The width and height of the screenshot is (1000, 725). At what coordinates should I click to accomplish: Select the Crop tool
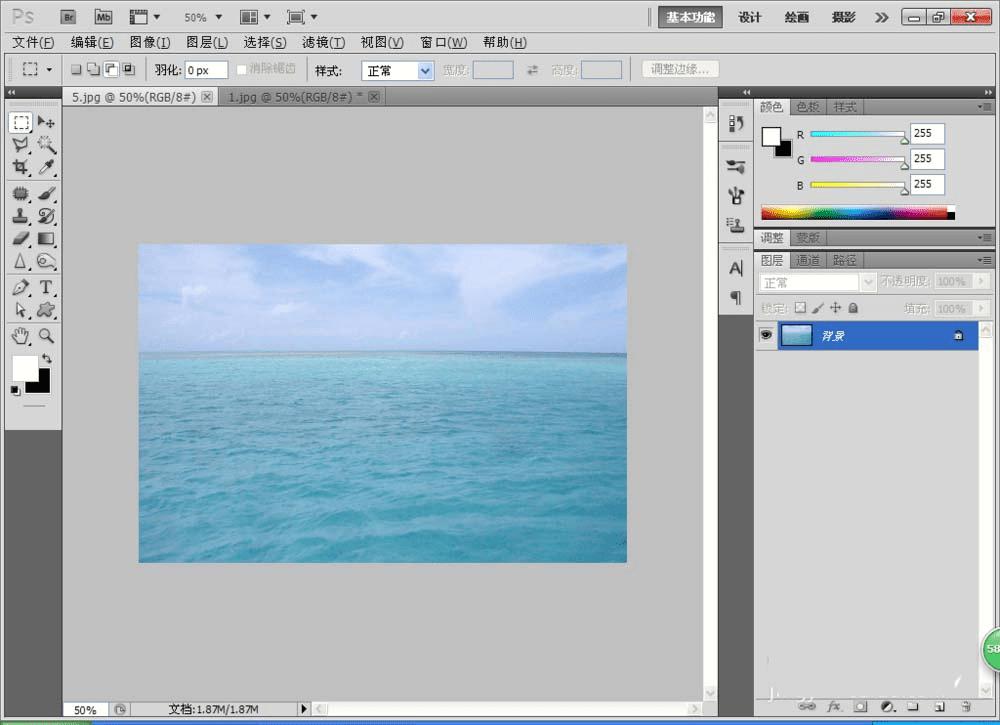click(20, 168)
